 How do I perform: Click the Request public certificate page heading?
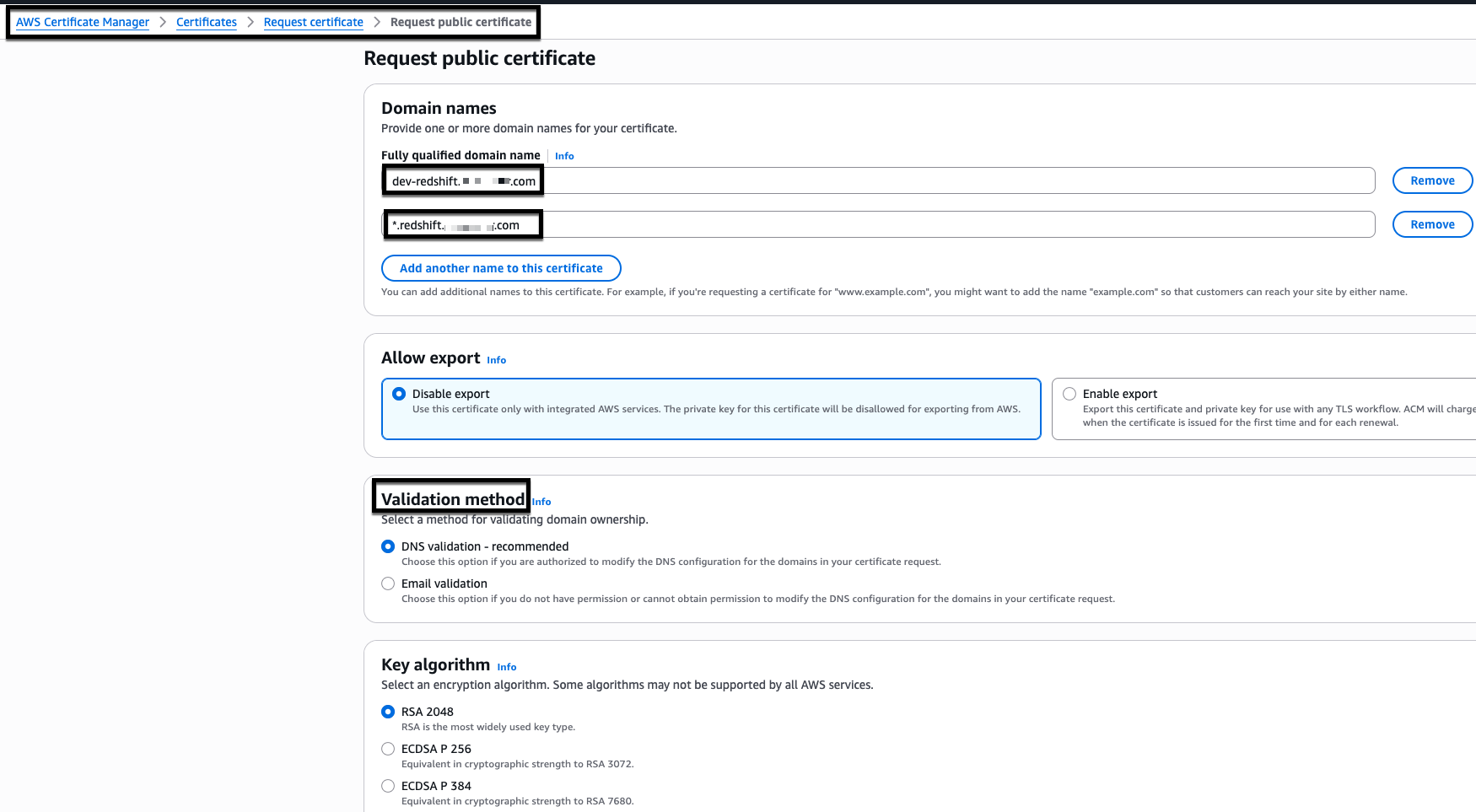479,58
